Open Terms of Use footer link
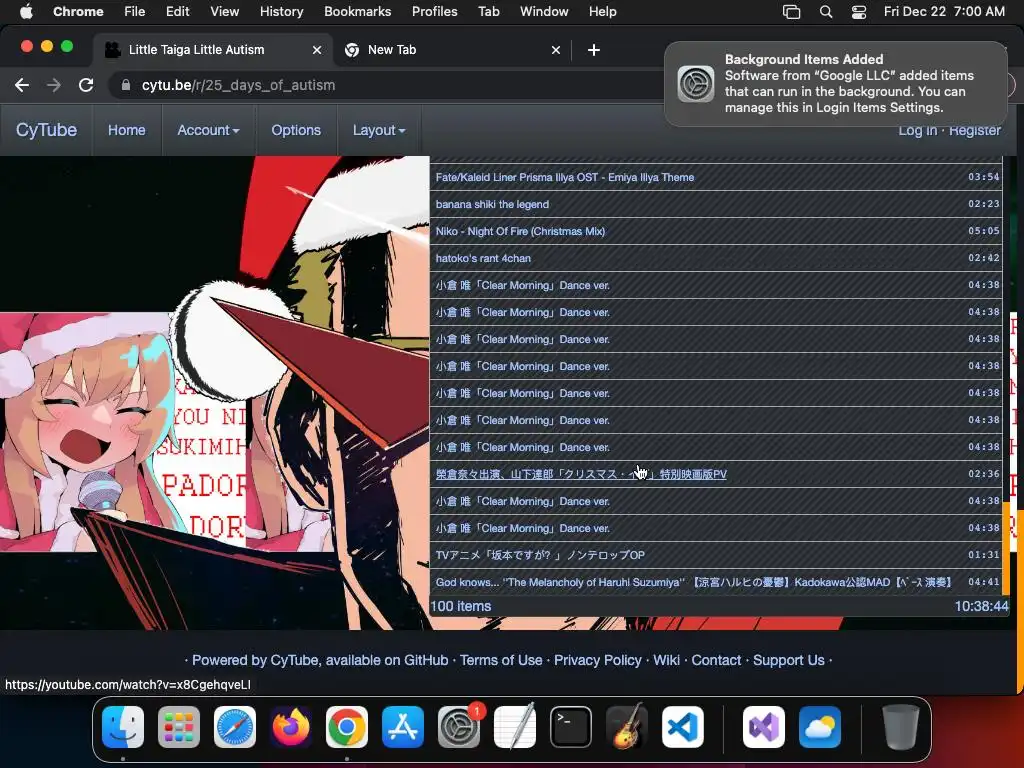The height and width of the screenshot is (768, 1024). tap(501, 660)
